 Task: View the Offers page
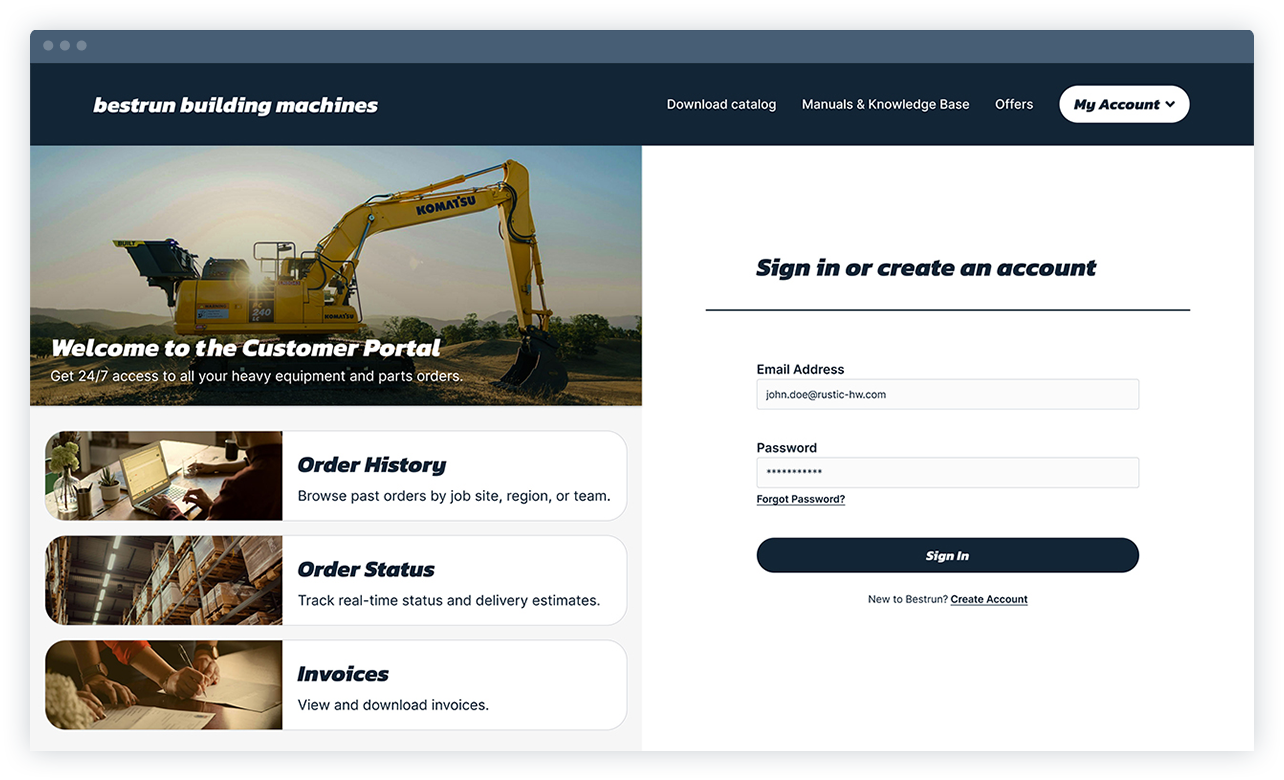1014,104
